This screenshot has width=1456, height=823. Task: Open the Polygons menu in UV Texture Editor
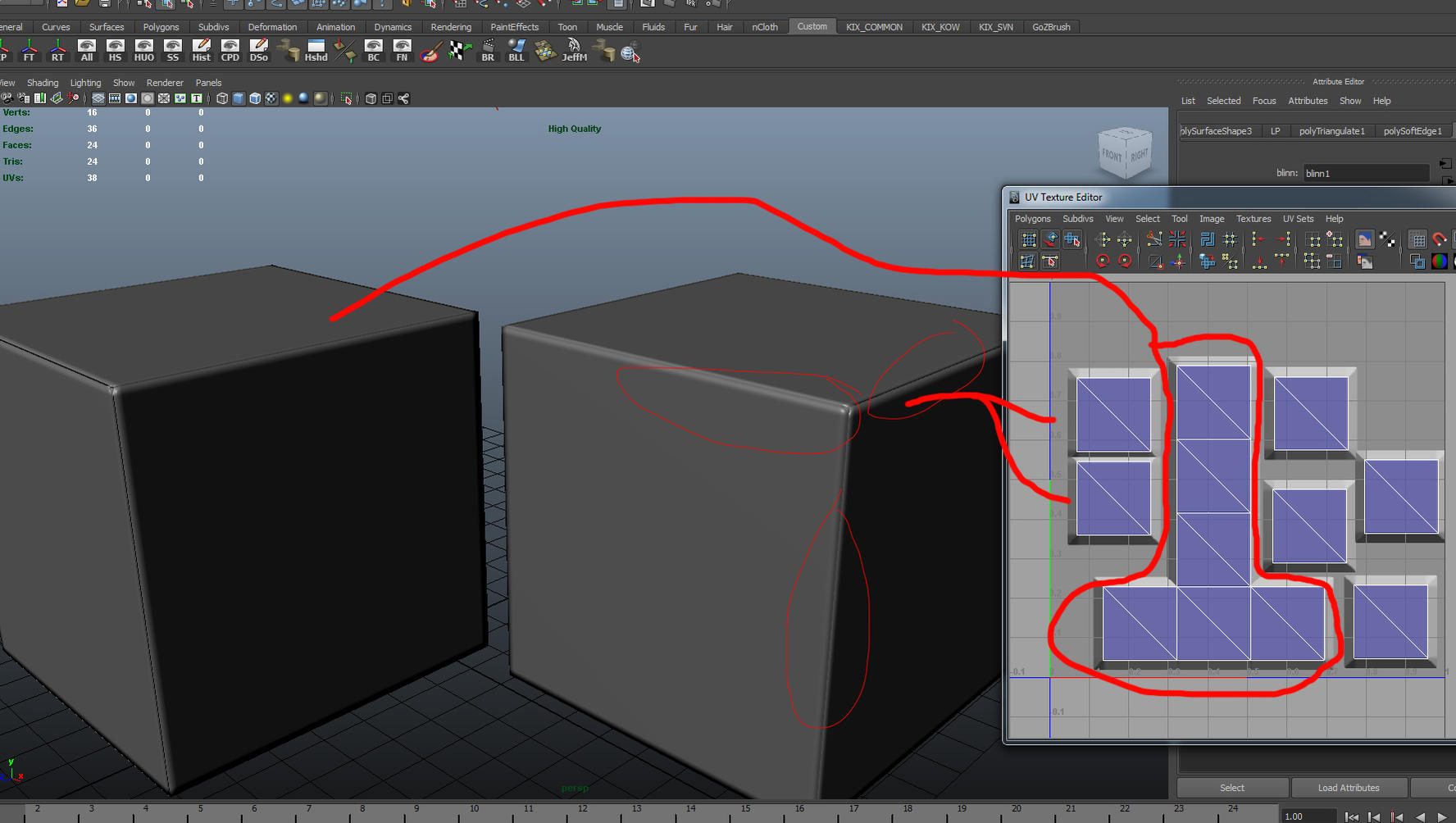click(x=1032, y=219)
